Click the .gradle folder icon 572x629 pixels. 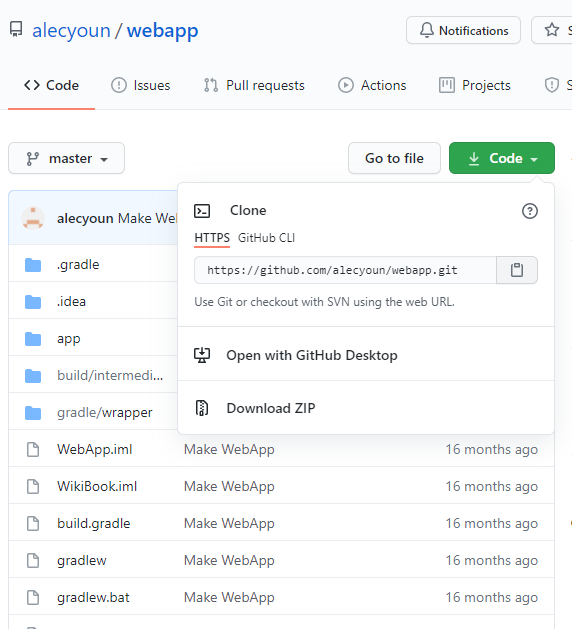33,265
